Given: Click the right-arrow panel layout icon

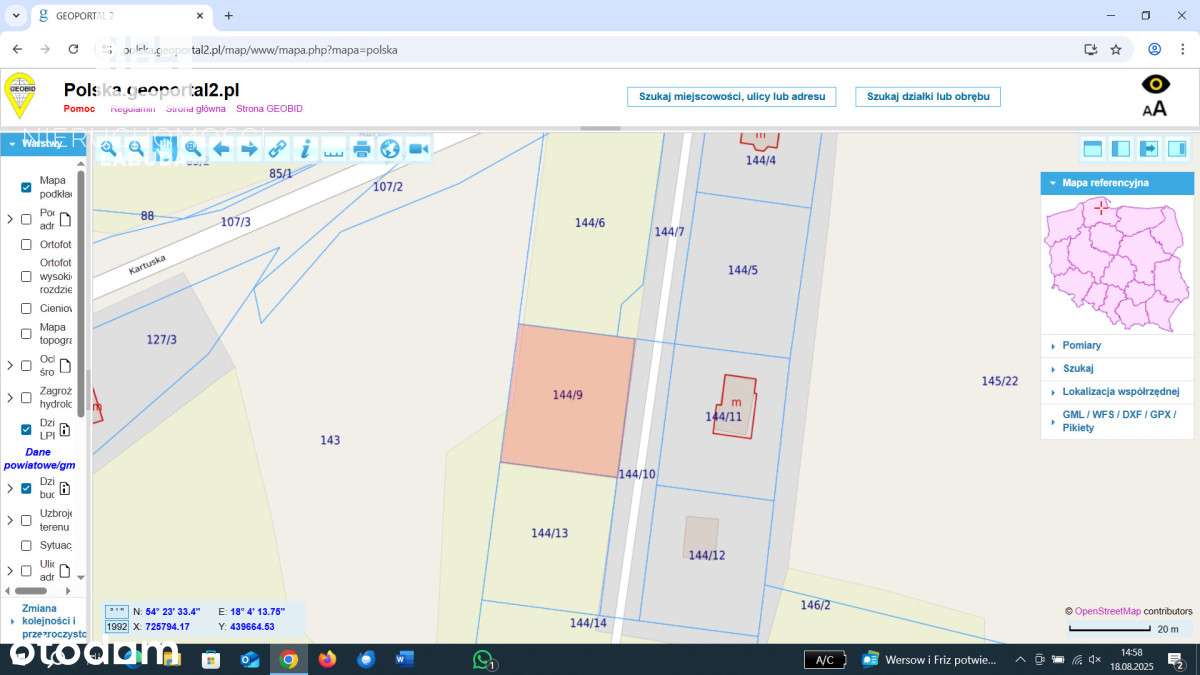Looking at the screenshot, I should click(1149, 149).
